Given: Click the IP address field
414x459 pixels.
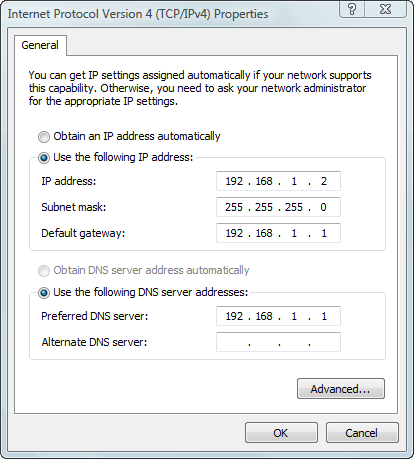Looking at the screenshot, I should coord(278,181).
